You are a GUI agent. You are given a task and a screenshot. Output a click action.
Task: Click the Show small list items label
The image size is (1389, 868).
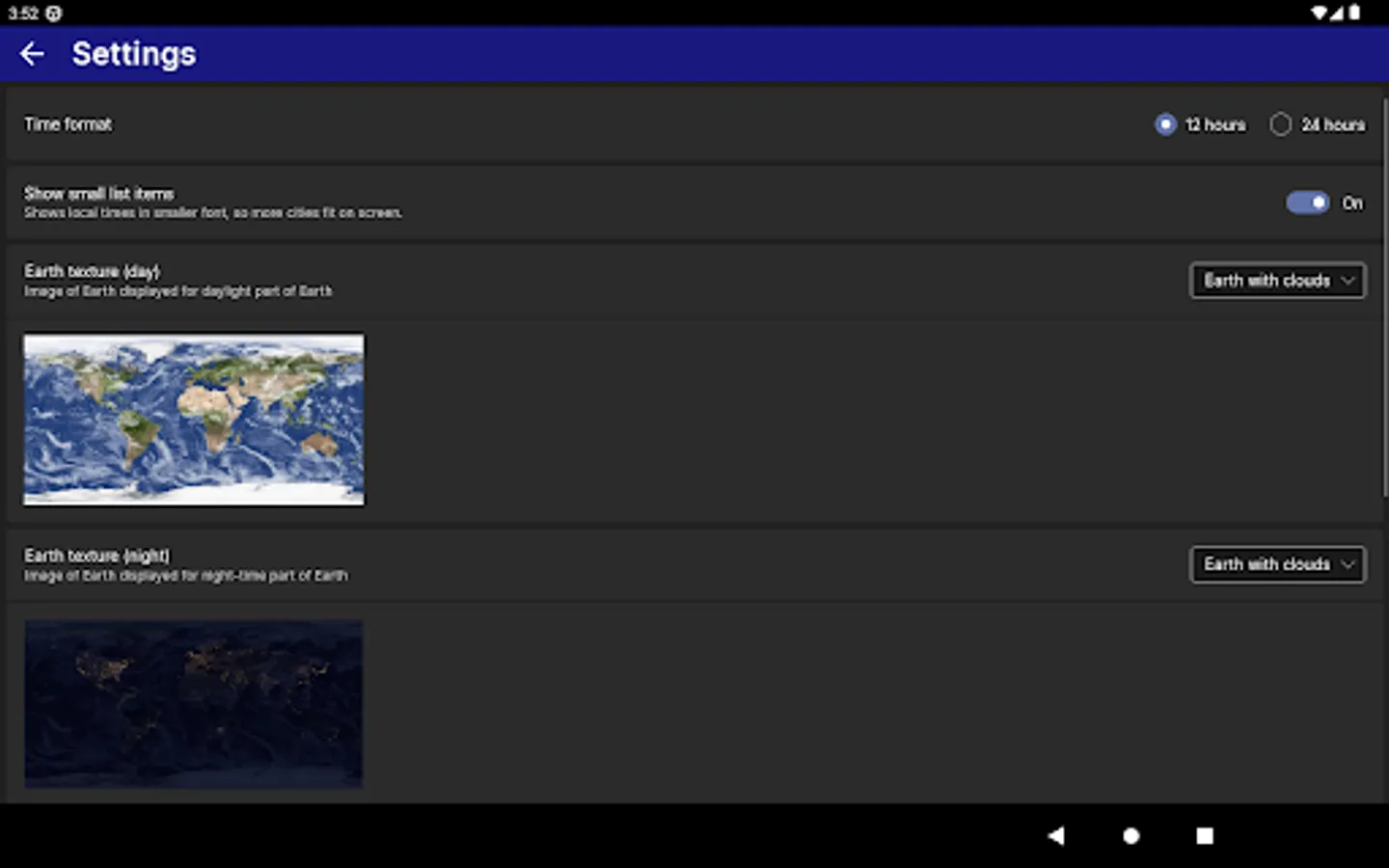pyautogui.click(x=99, y=194)
